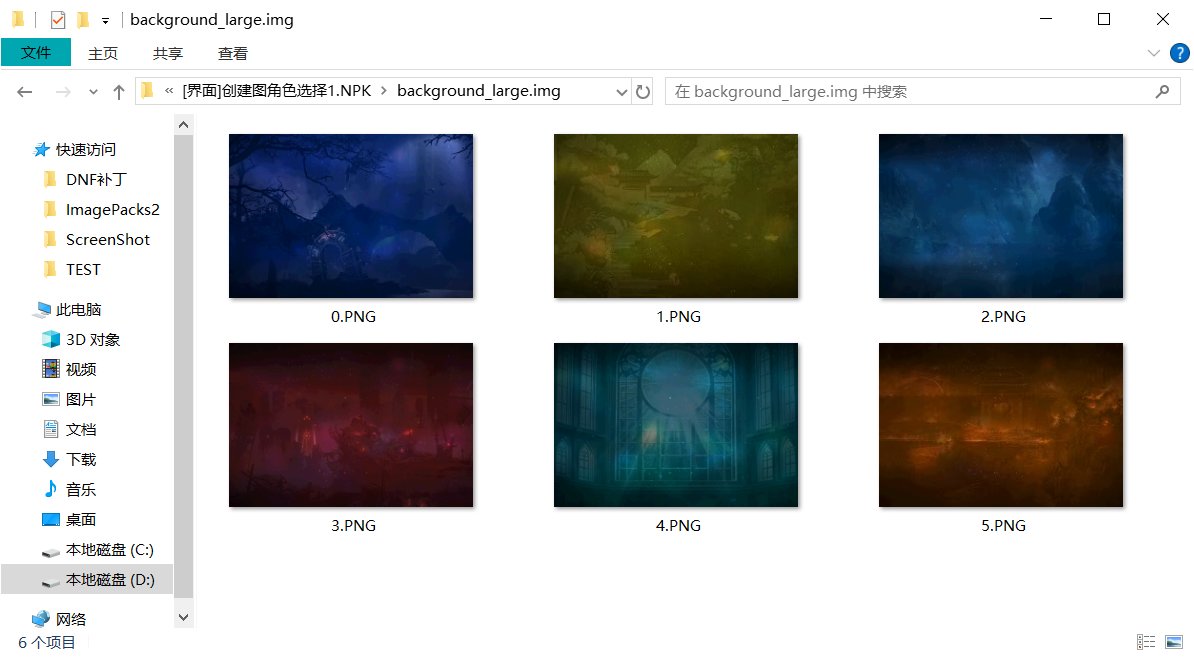This screenshot has width=1194, height=658.
Task: Click the 3D 对象 cube icon
Action: point(50,340)
